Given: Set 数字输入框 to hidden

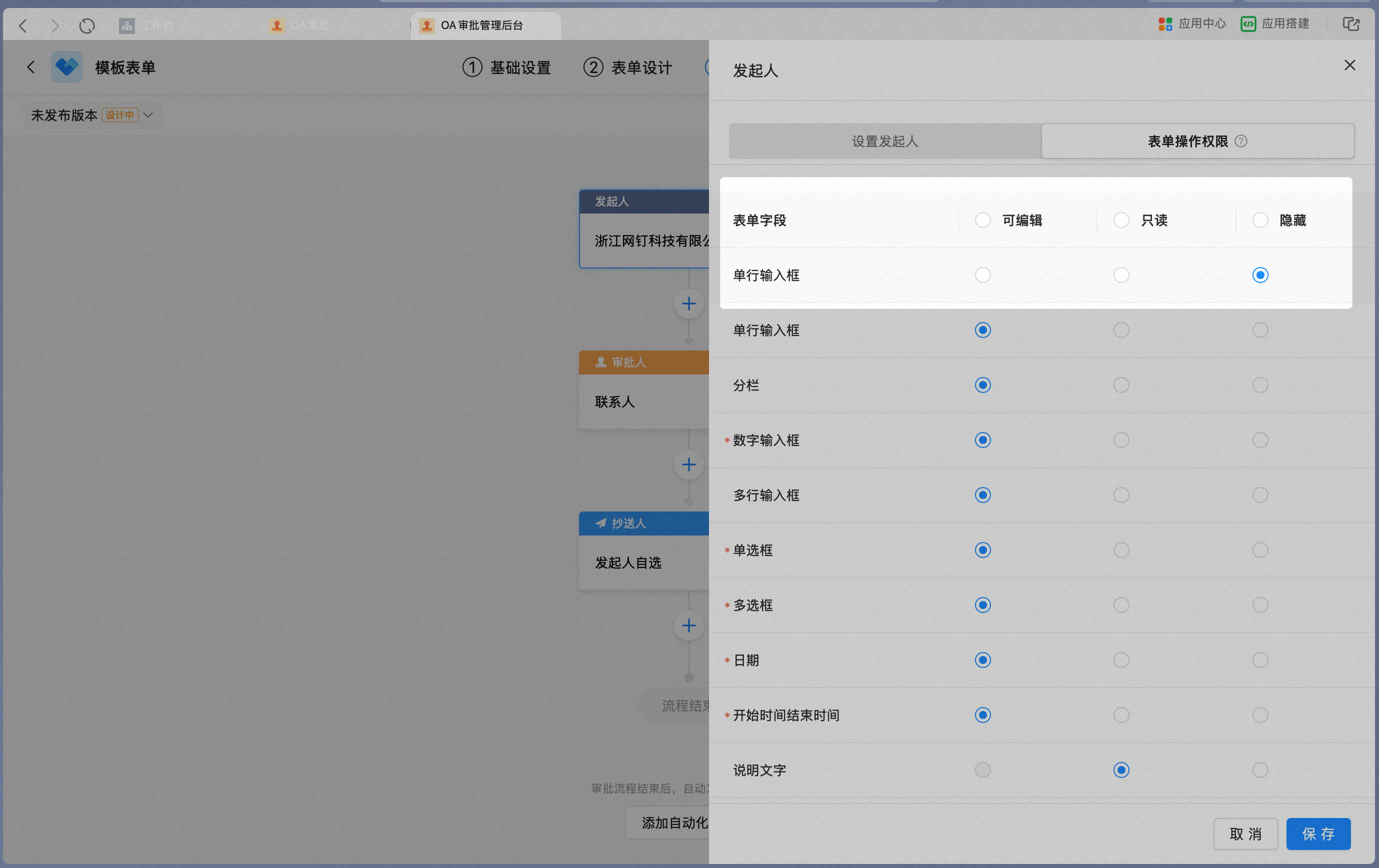Looking at the screenshot, I should click(x=1260, y=440).
